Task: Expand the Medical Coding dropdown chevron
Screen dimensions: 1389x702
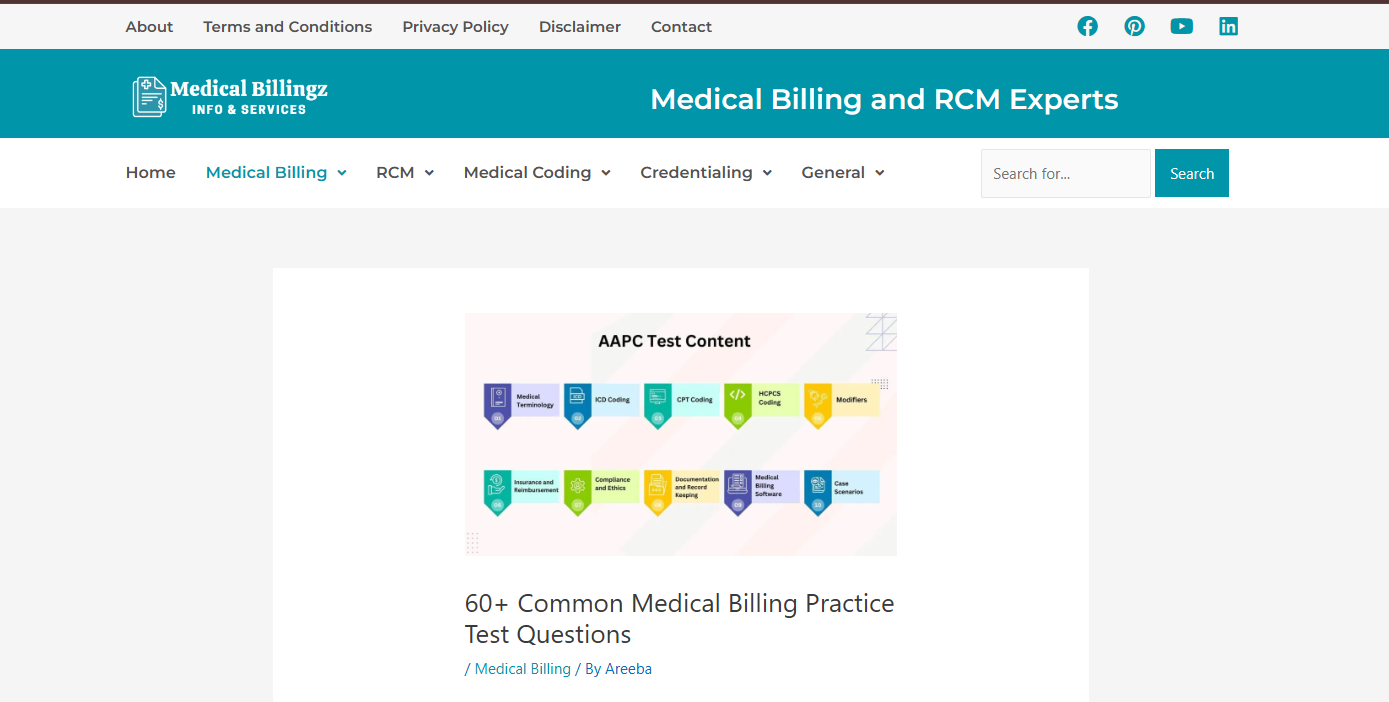Action: [x=606, y=173]
